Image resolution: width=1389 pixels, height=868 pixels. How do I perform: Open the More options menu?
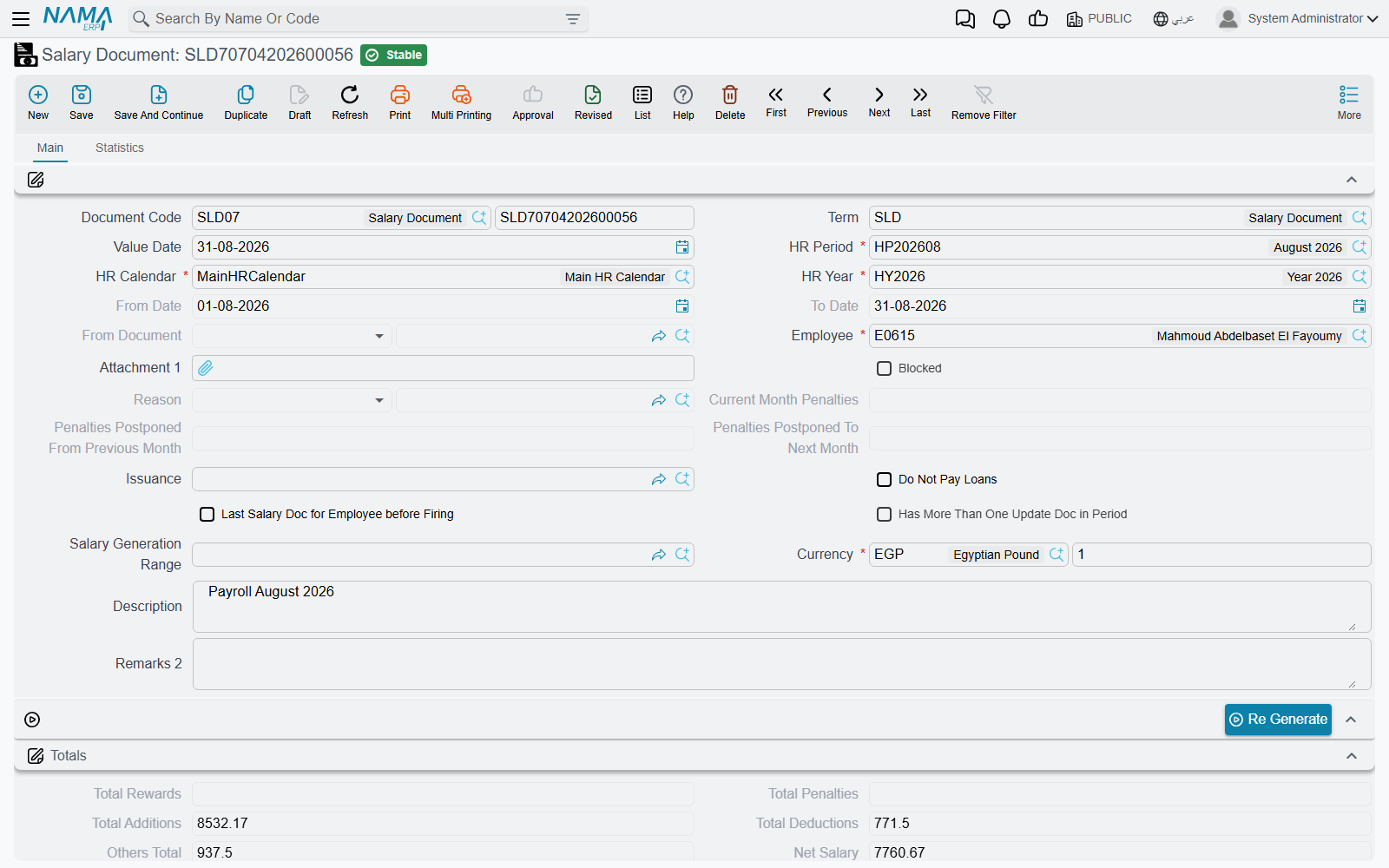coord(1349,102)
